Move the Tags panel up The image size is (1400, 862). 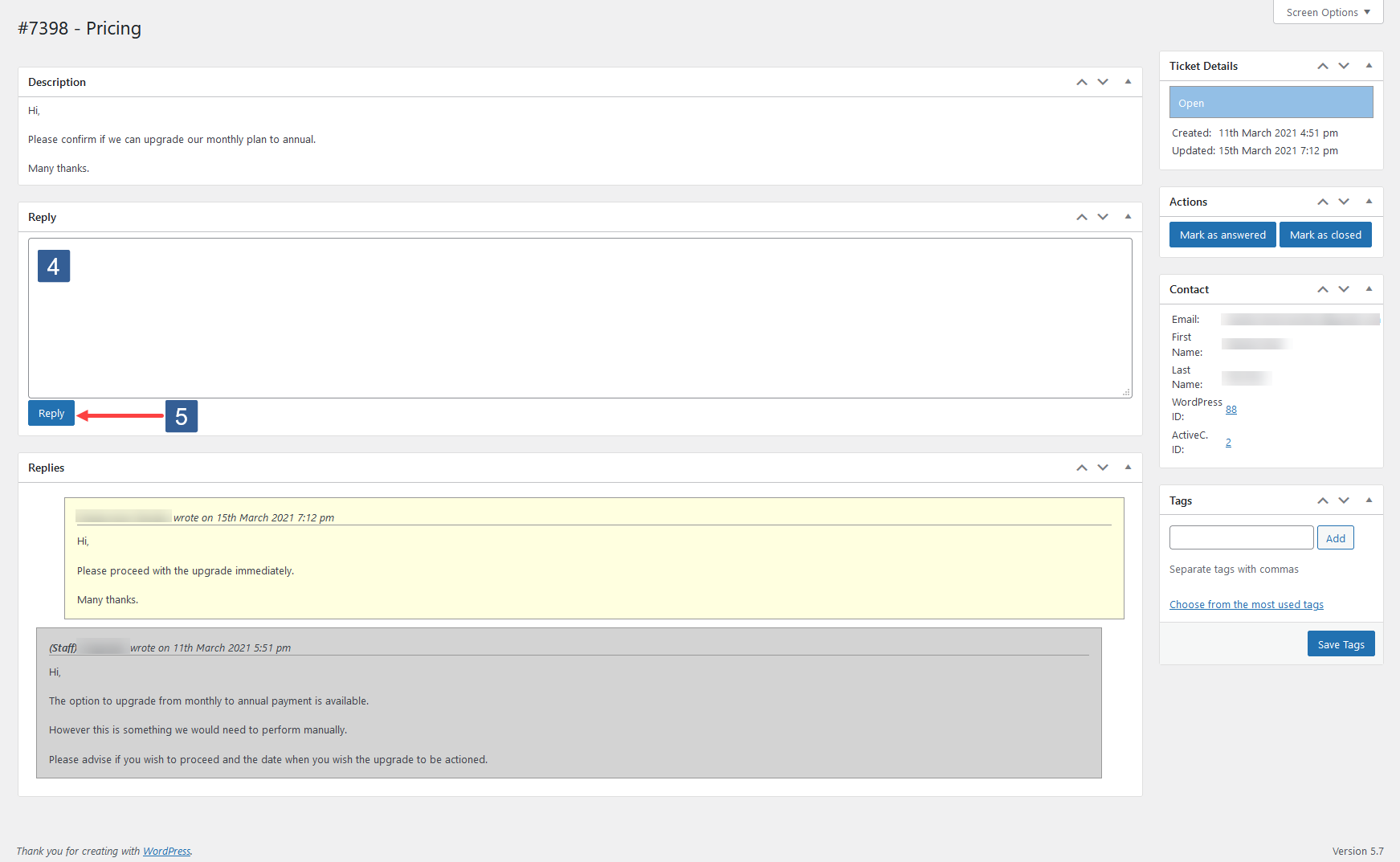[1323, 500]
